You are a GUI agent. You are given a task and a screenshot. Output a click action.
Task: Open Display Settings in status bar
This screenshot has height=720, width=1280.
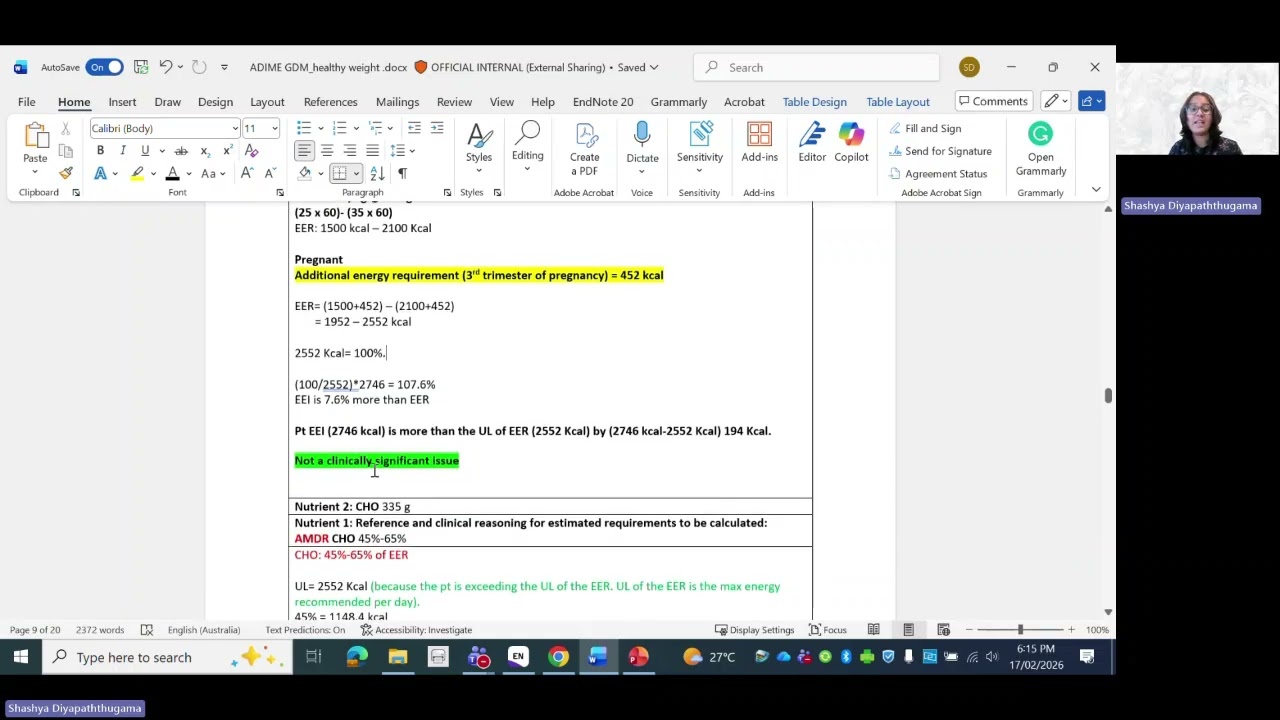[754, 630]
